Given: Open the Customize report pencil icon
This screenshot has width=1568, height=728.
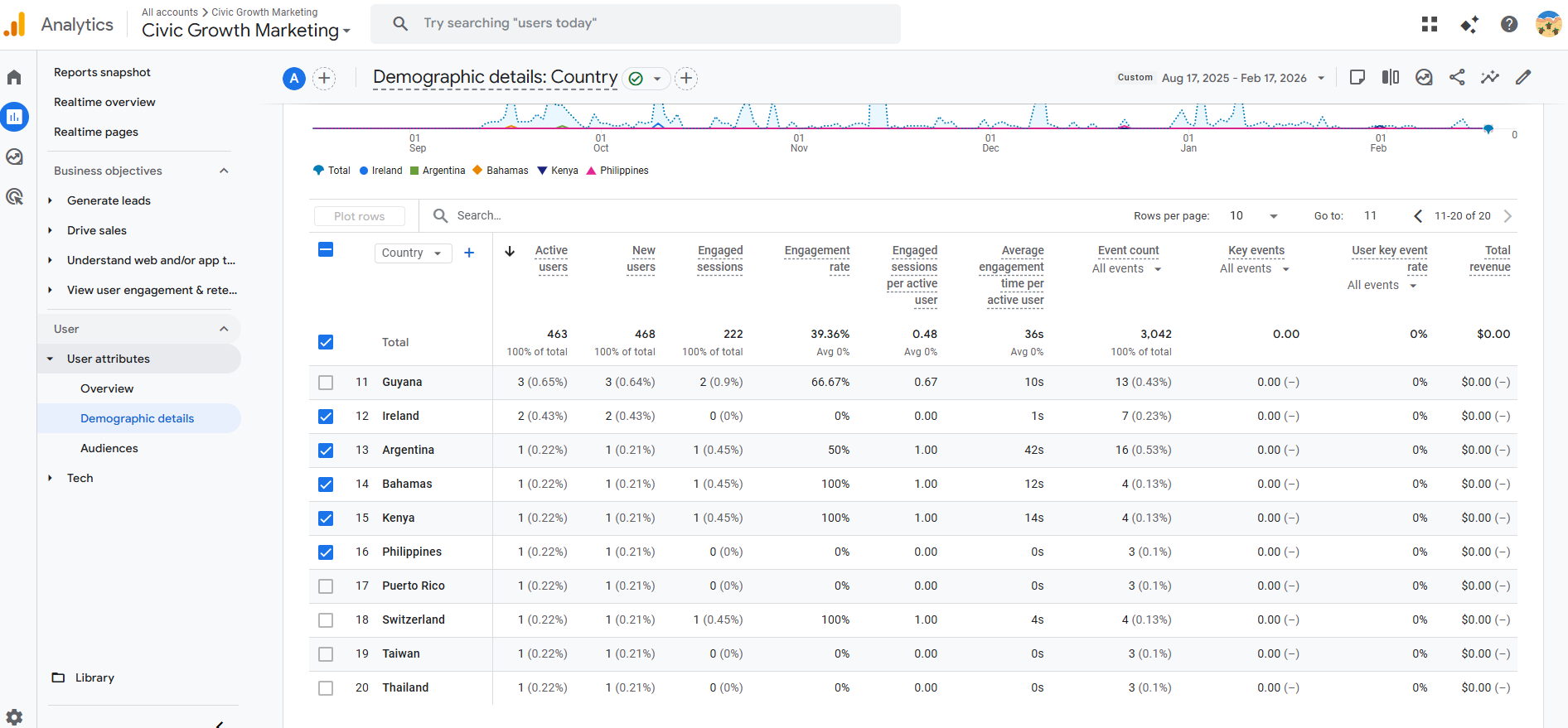Looking at the screenshot, I should (x=1523, y=77).
